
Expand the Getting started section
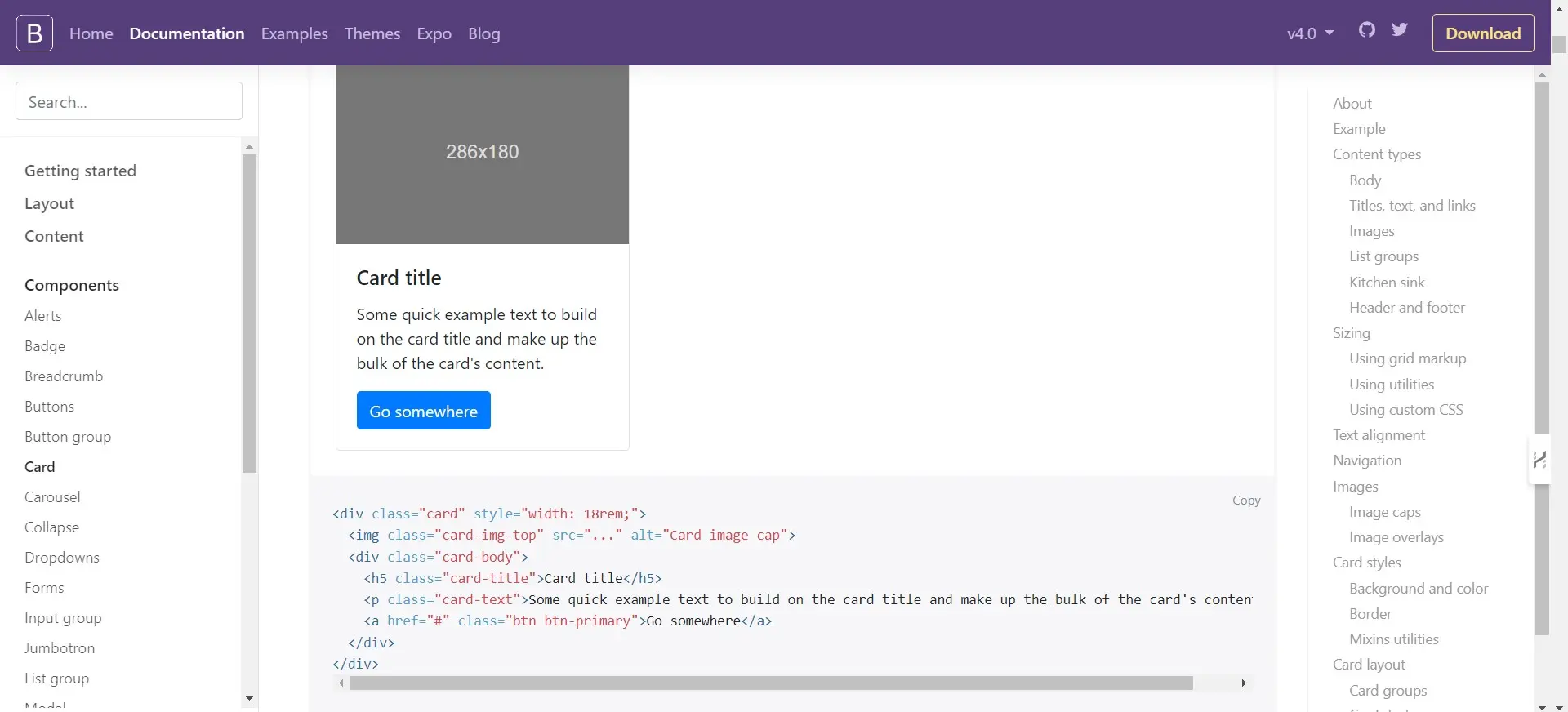80,171
